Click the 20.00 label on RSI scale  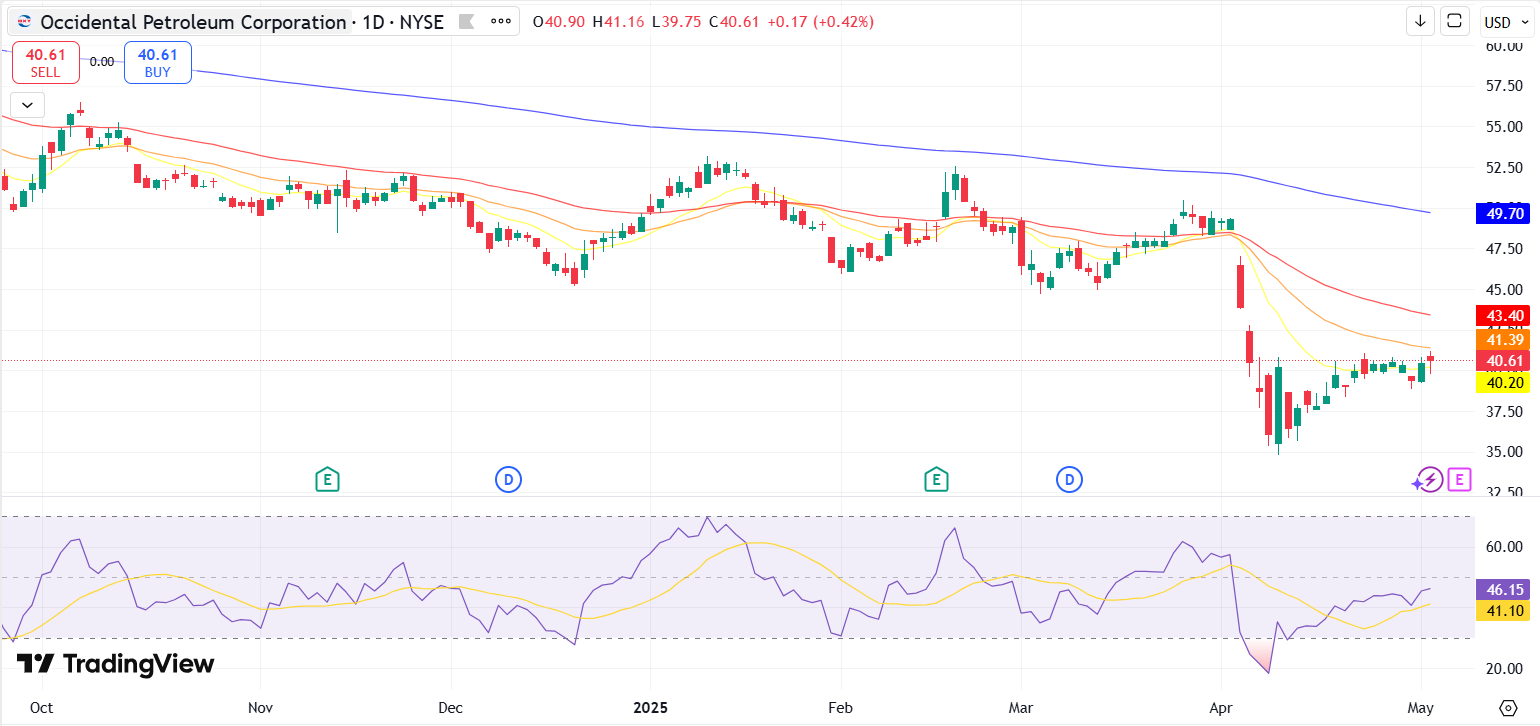click(x=1504, y=668)
